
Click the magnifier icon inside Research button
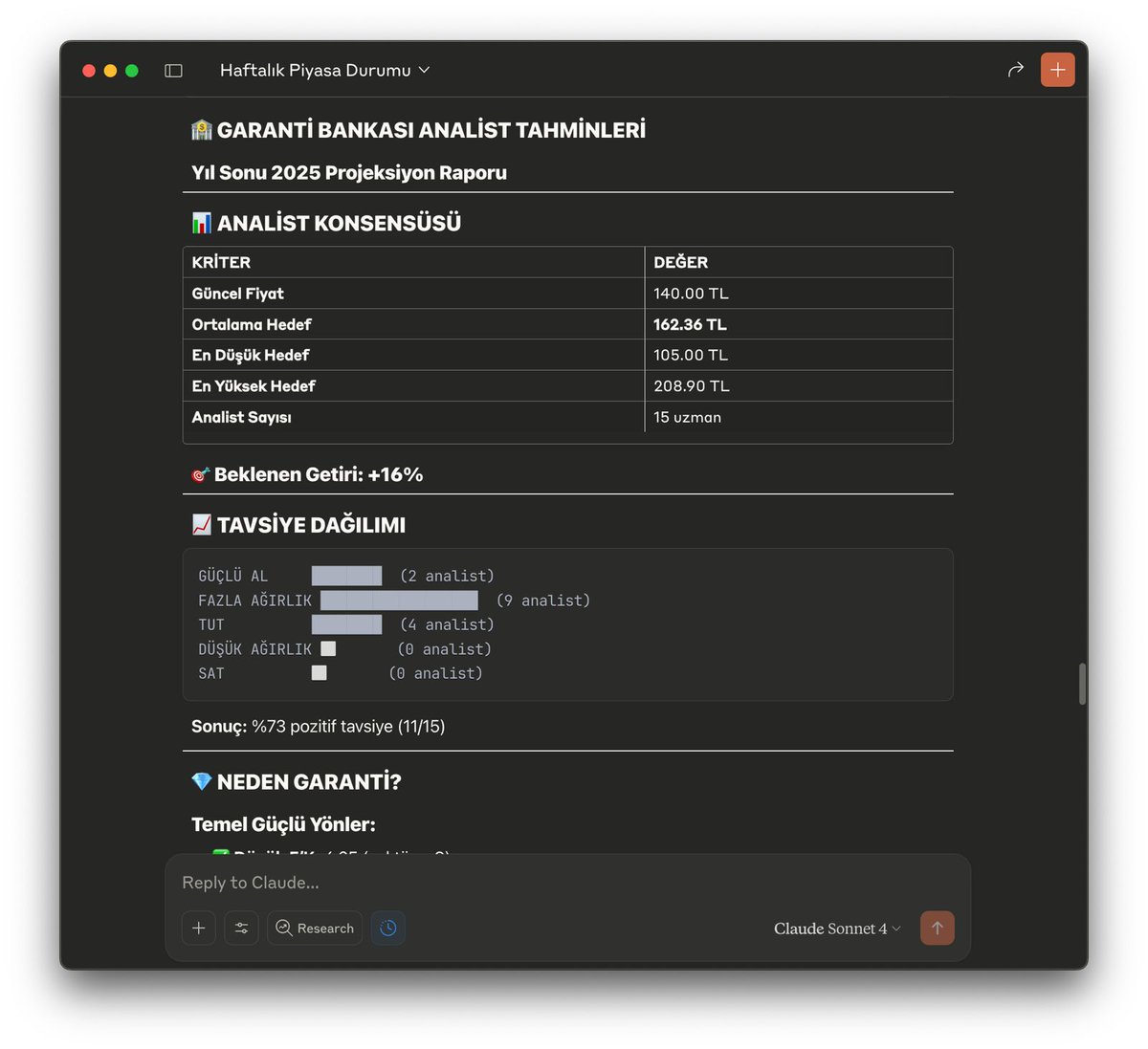click(x=282, y=928)
